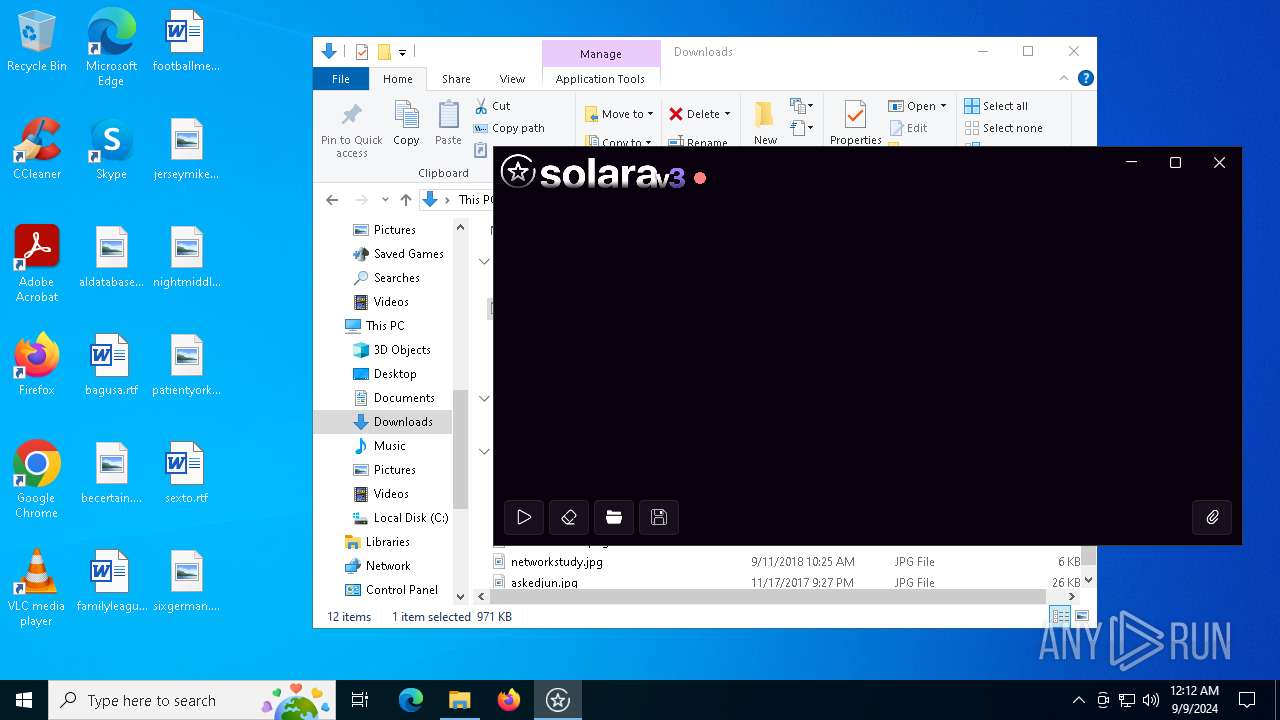Click the Manage contextual tab

601,54
